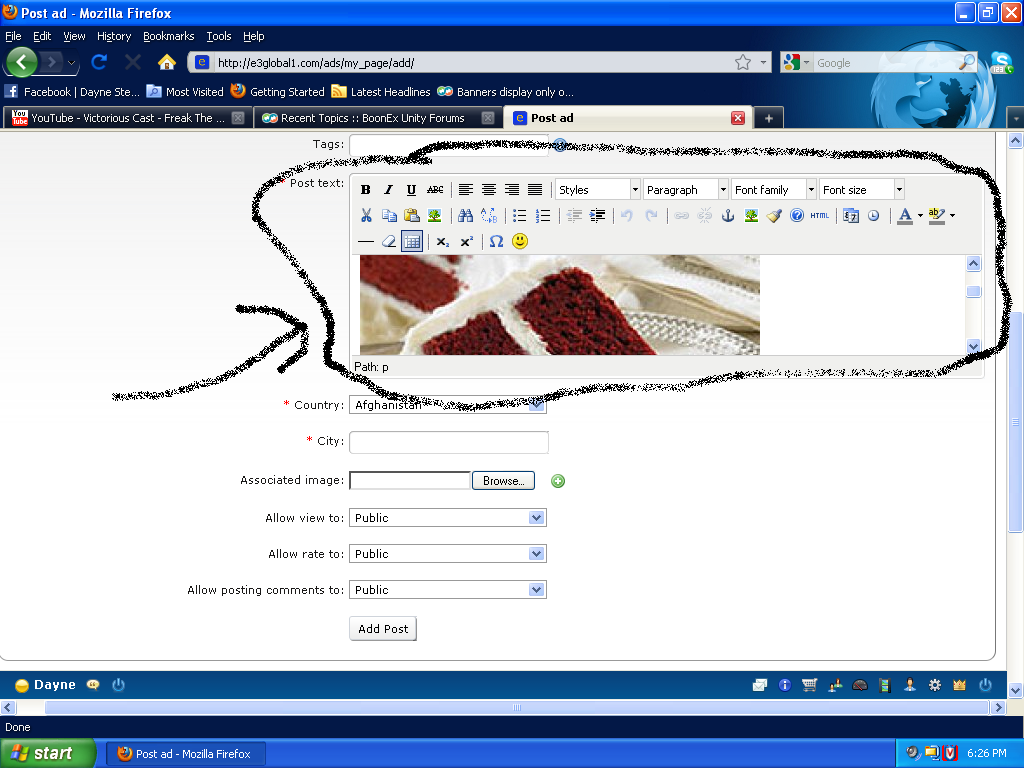
Task: Insert an anchor with the anchor icon
Action: pos(728,215)
